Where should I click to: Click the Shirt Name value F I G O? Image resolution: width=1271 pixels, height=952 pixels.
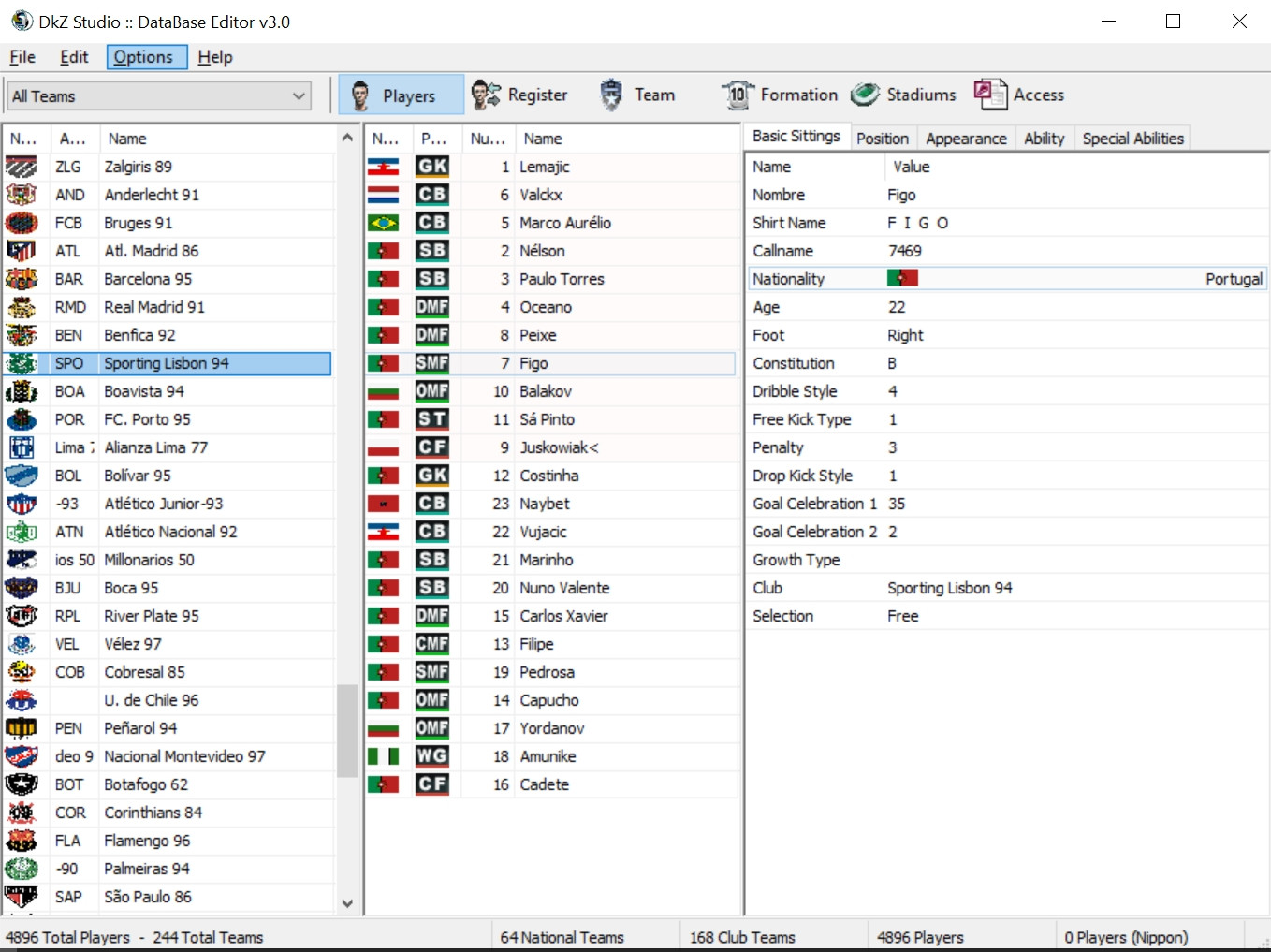coord(918,223)
